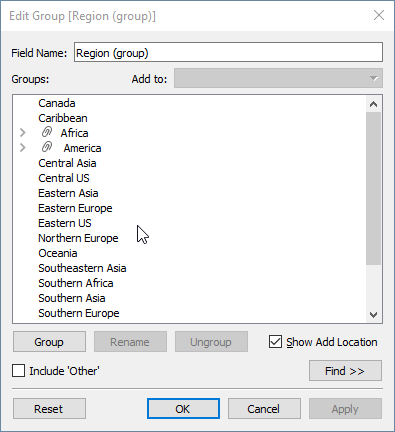Image resolution: width=395 pixels, height=432 pixels.
Task: Click into the Field Name text box
Action: coord(228,52)
